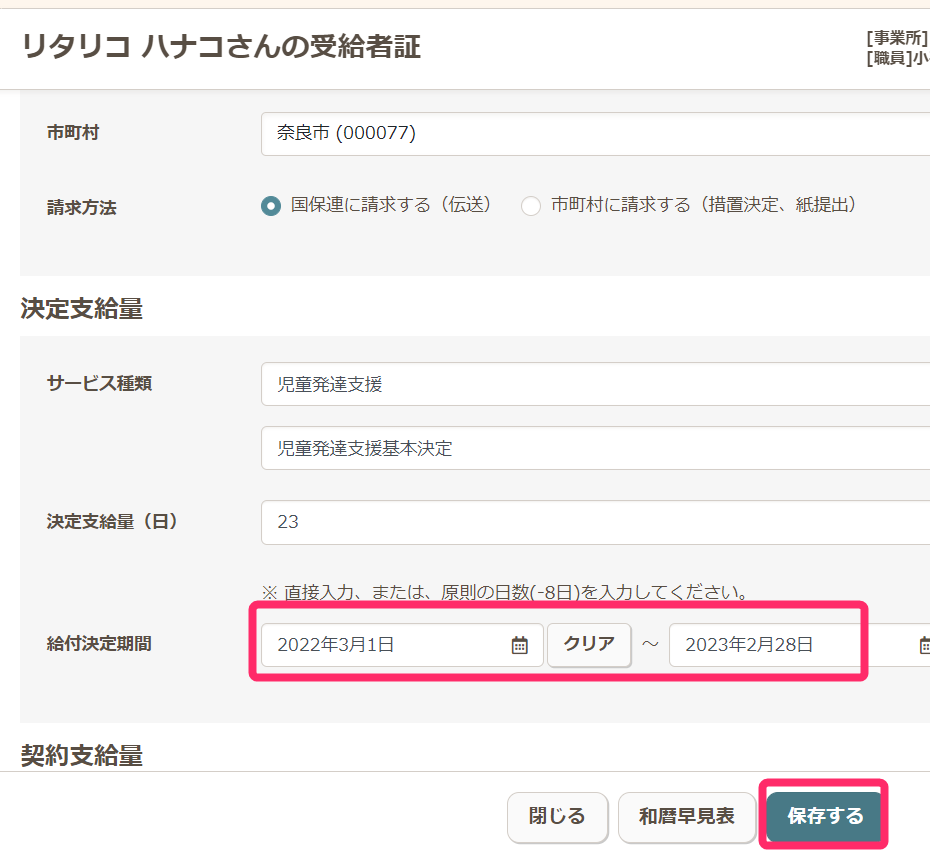The width and height of the screenshot is (930, 858).
Task: Open end date calendar picker icon
Action: tap(924, 645)
